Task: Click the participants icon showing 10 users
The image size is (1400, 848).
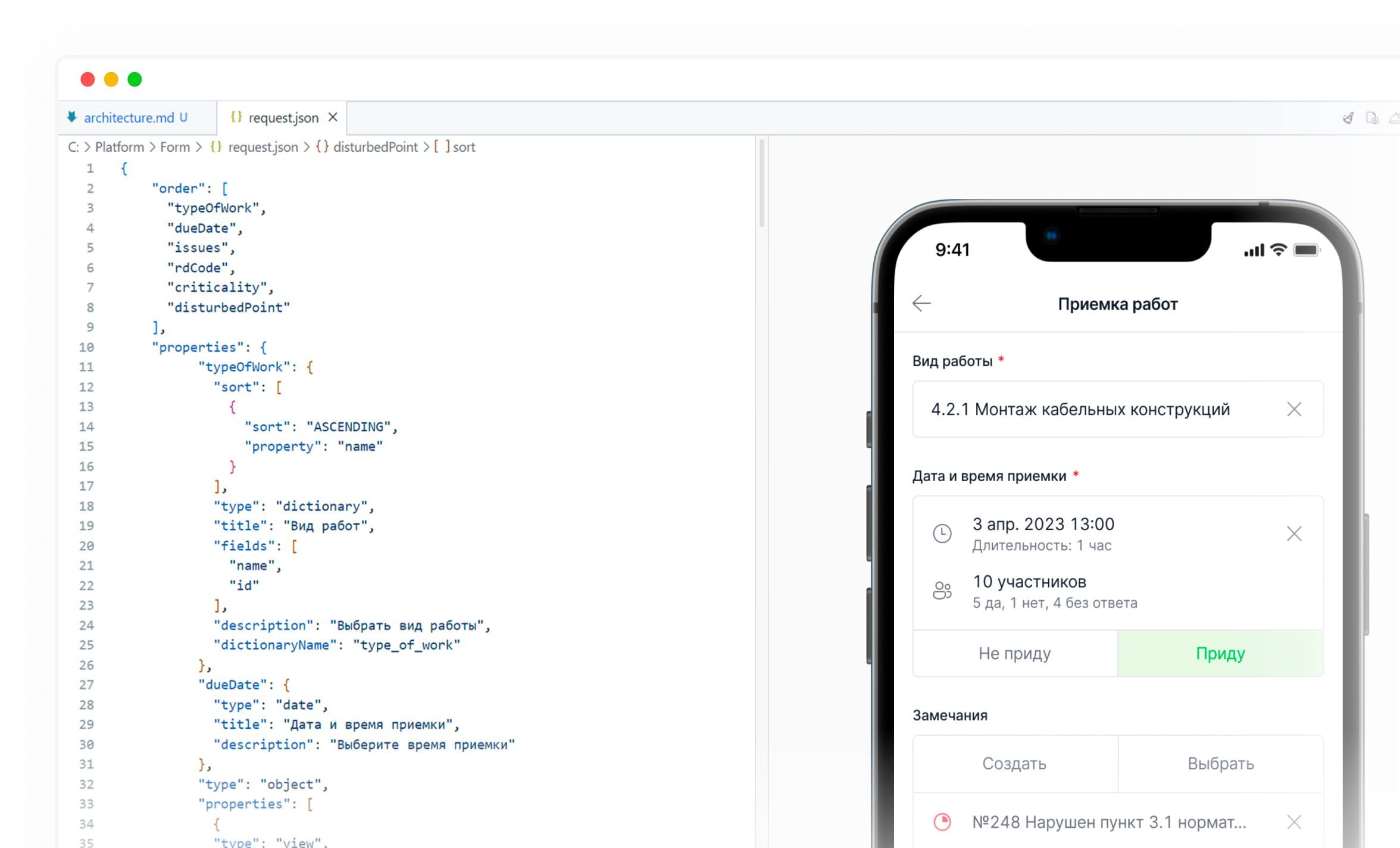Action: pyautogui.click(x=942, y=590)
